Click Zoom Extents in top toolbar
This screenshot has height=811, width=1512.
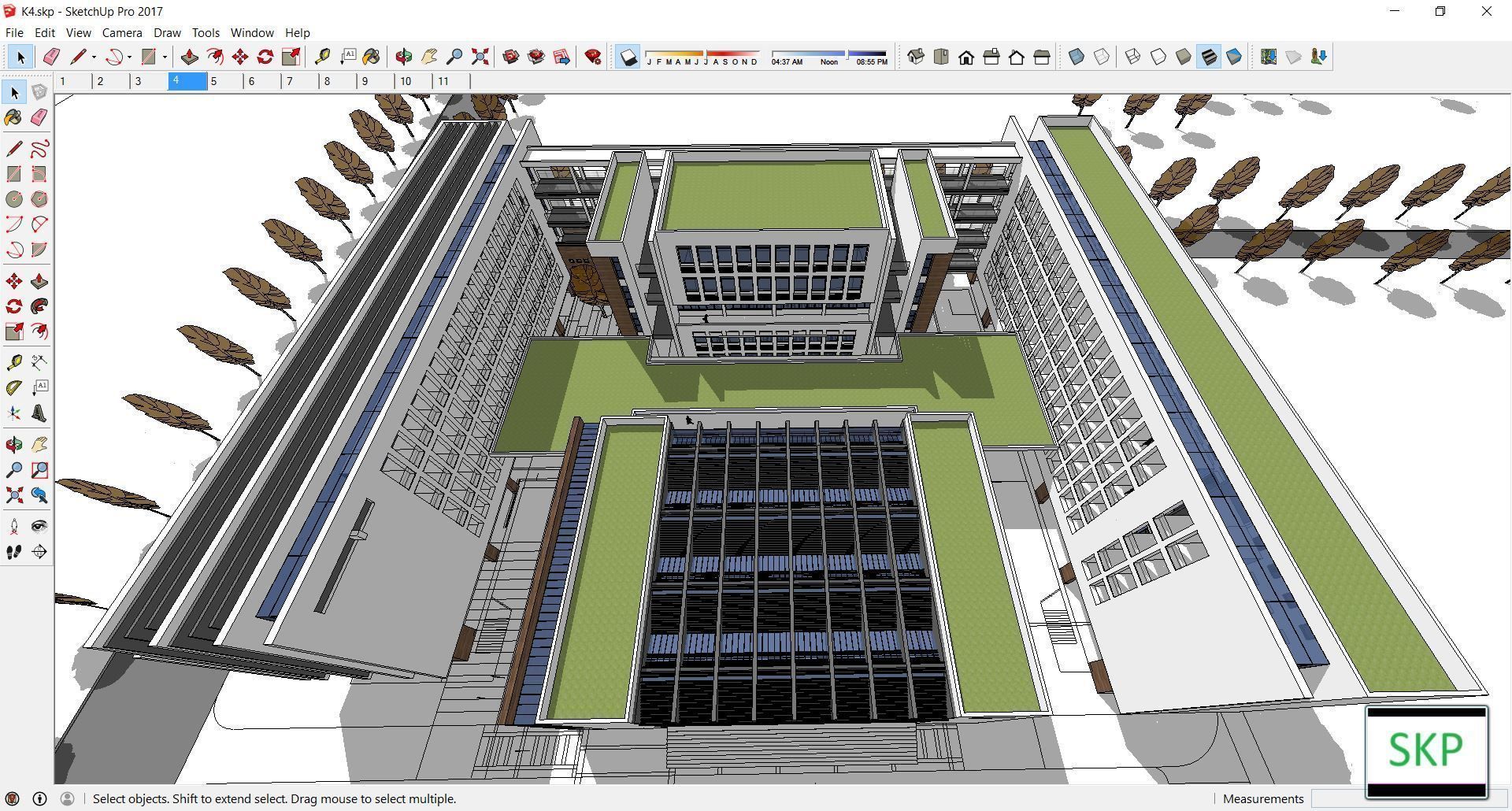(480, 57)
